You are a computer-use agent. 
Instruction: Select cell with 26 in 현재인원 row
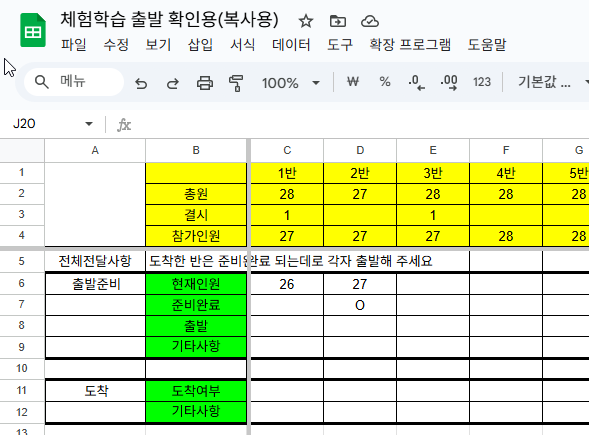287,284
